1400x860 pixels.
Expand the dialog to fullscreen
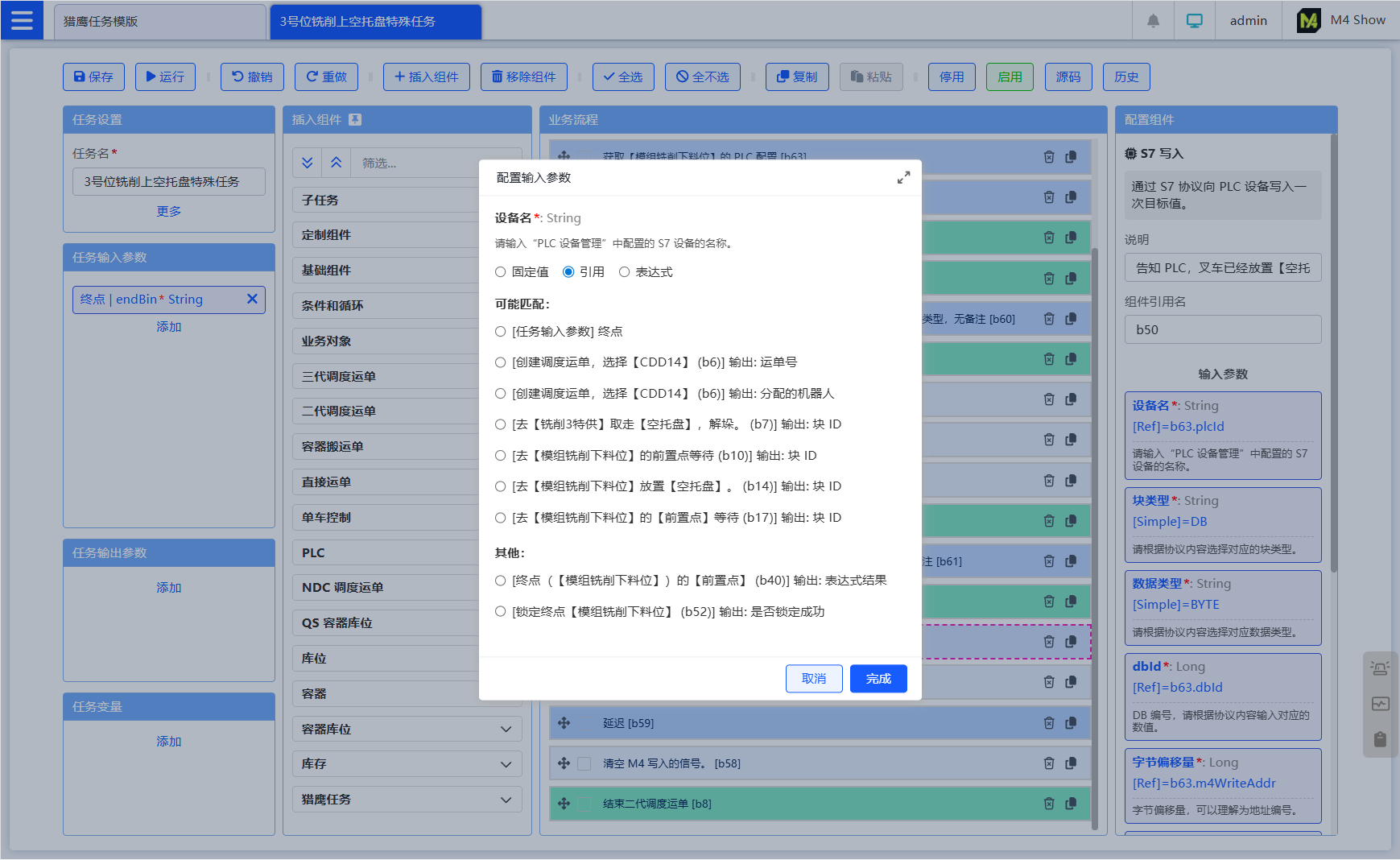coord(903,178)
